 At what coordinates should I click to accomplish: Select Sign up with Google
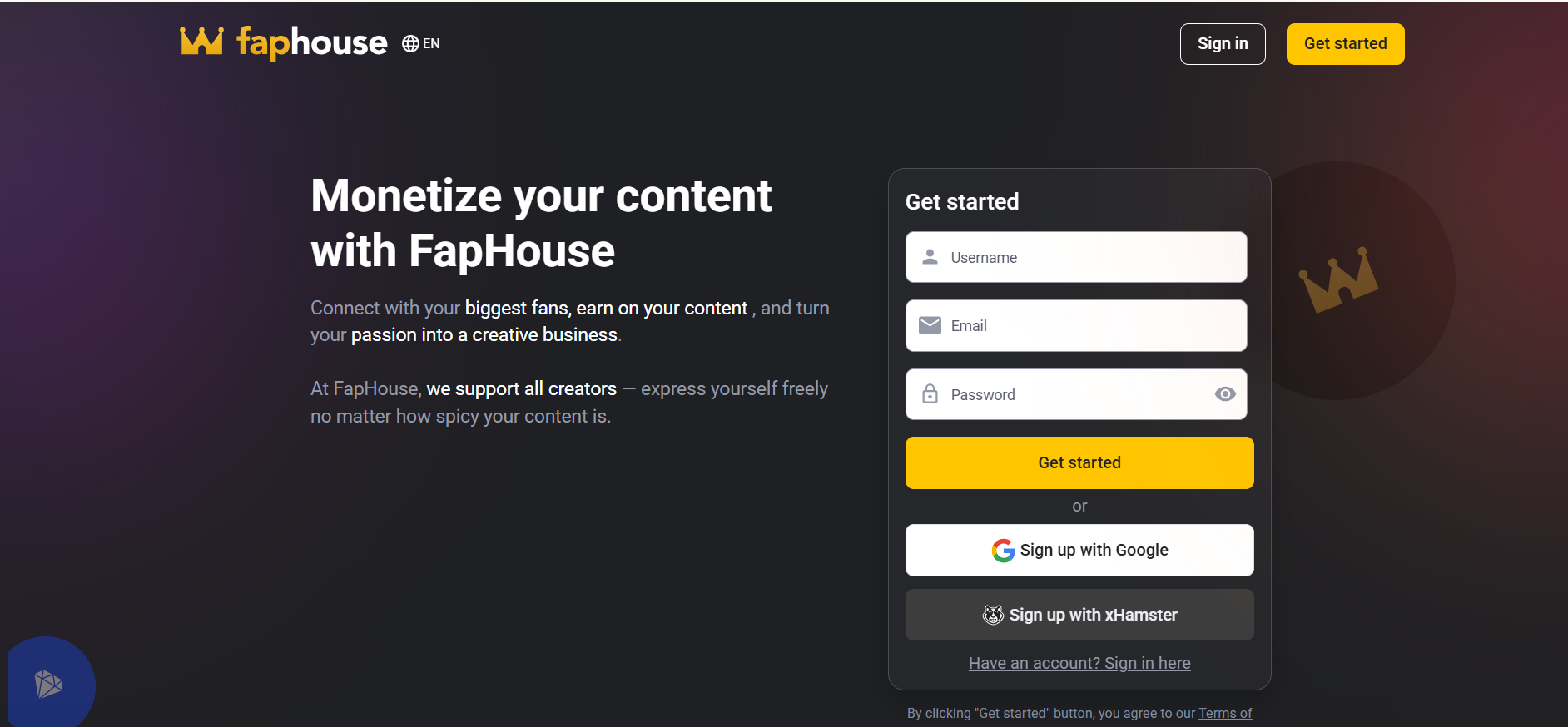pyautogui.click(x=1079, y=550)
